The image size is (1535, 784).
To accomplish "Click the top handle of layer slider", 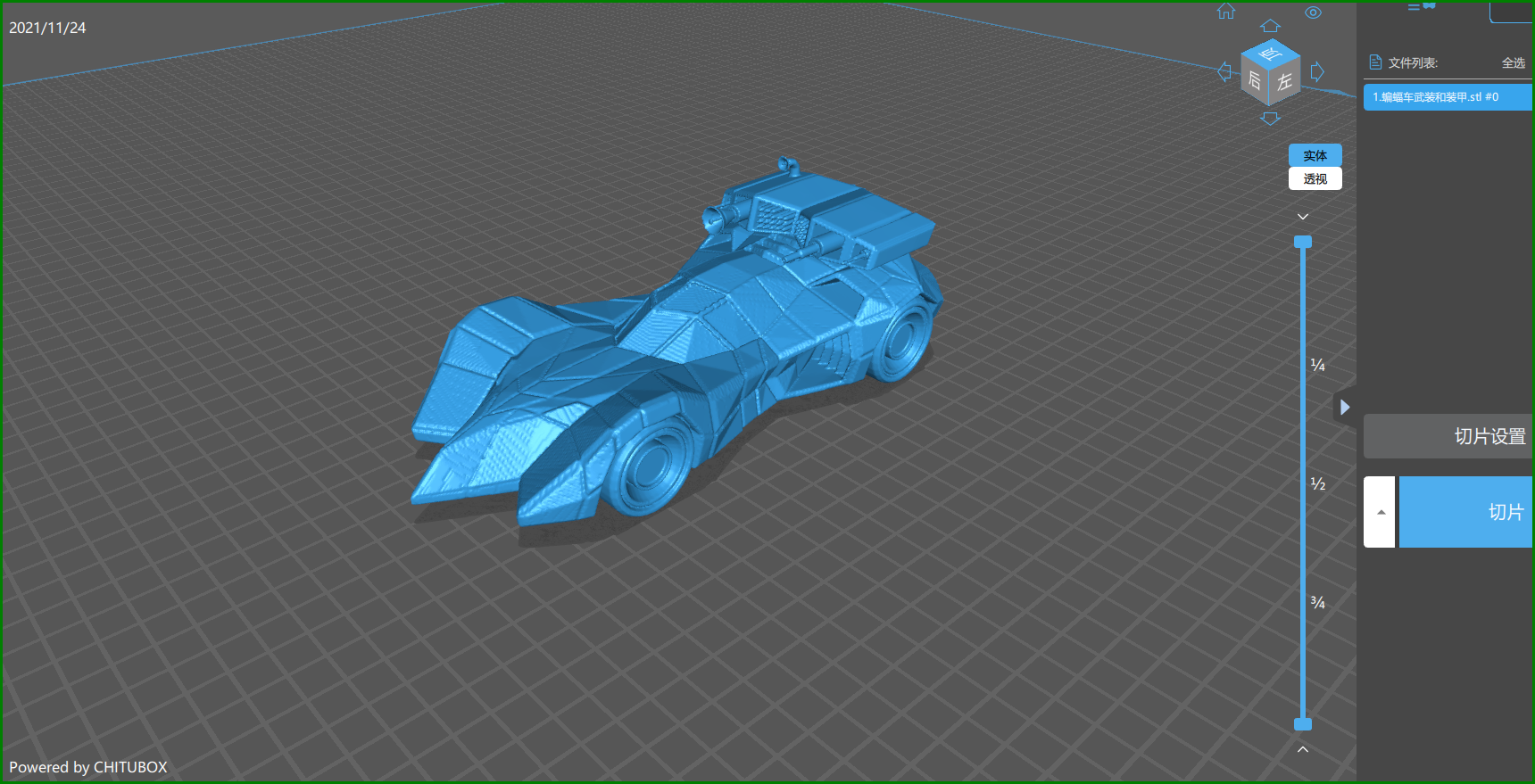I will click(1303, 242).
